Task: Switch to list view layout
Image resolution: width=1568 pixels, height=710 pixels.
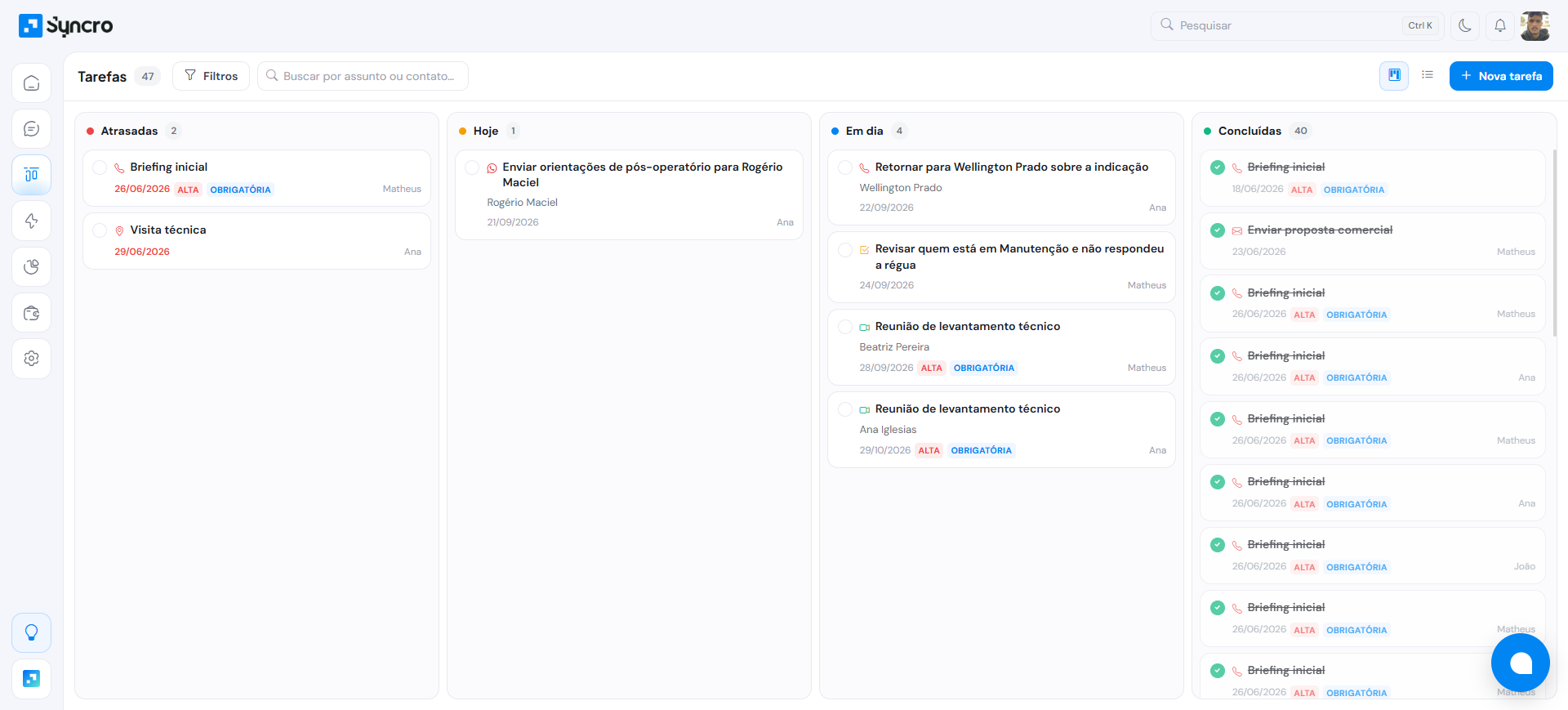Action: tap(1428, 75)
